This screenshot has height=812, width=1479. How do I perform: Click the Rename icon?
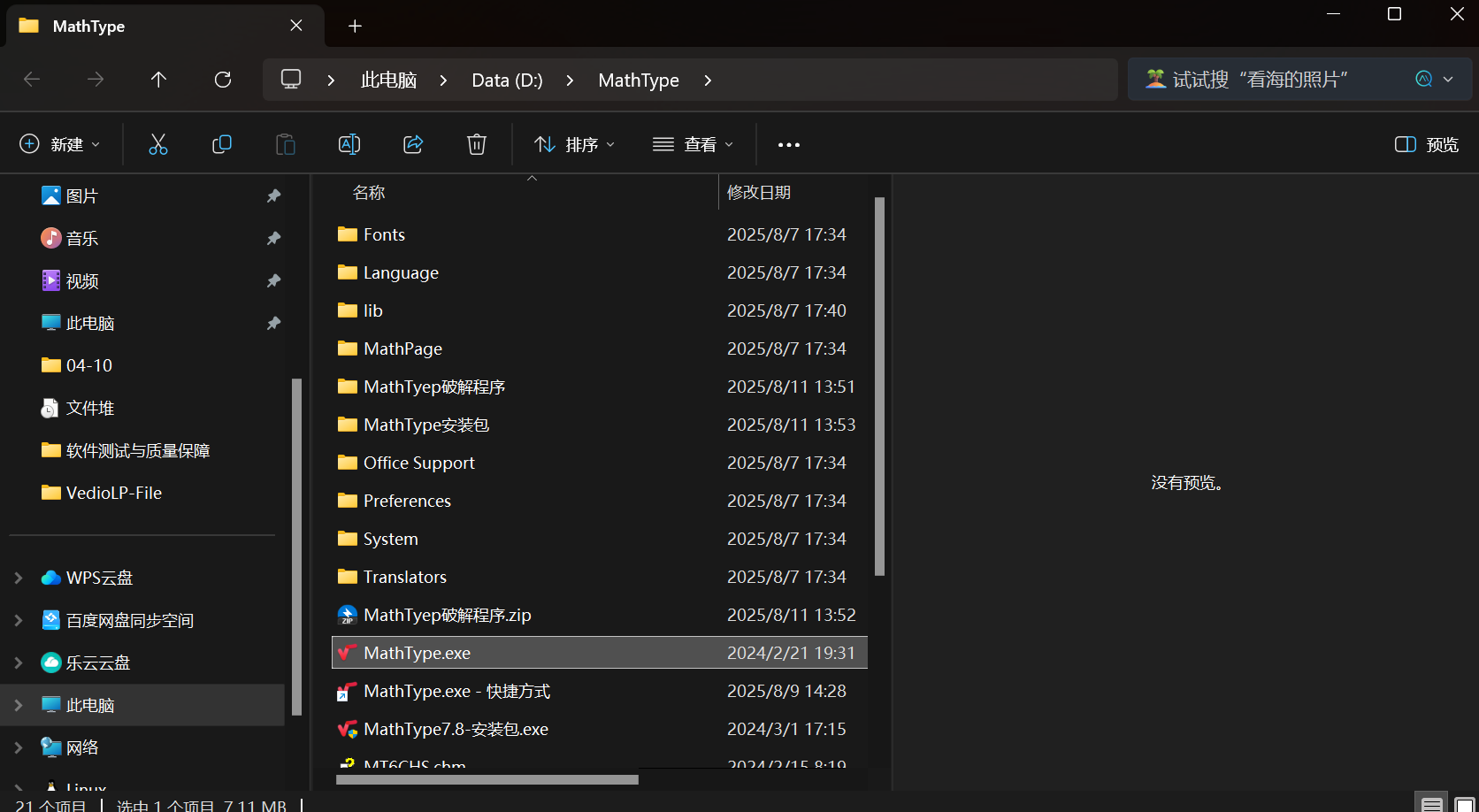pos(349,144)
